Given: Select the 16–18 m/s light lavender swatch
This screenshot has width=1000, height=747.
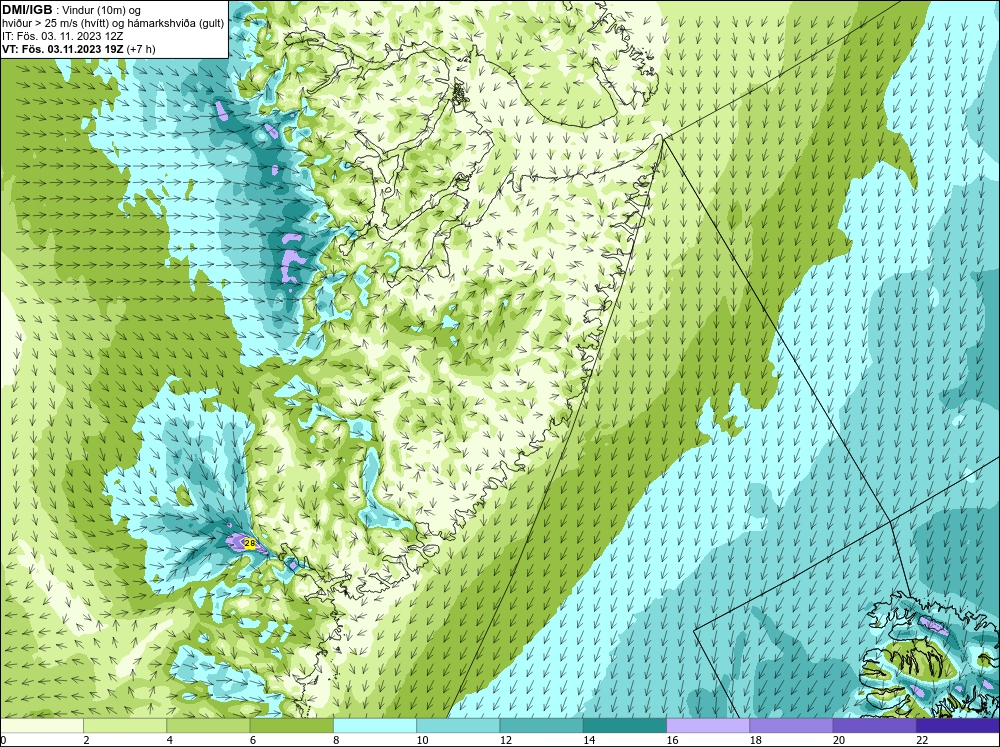Looking at the screenshot, I should 708,725.
